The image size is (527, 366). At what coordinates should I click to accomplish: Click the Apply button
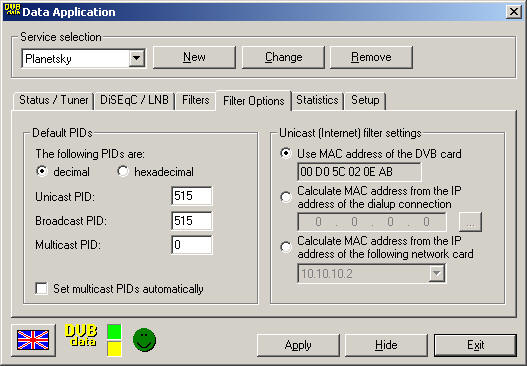[x=298, y=345]
